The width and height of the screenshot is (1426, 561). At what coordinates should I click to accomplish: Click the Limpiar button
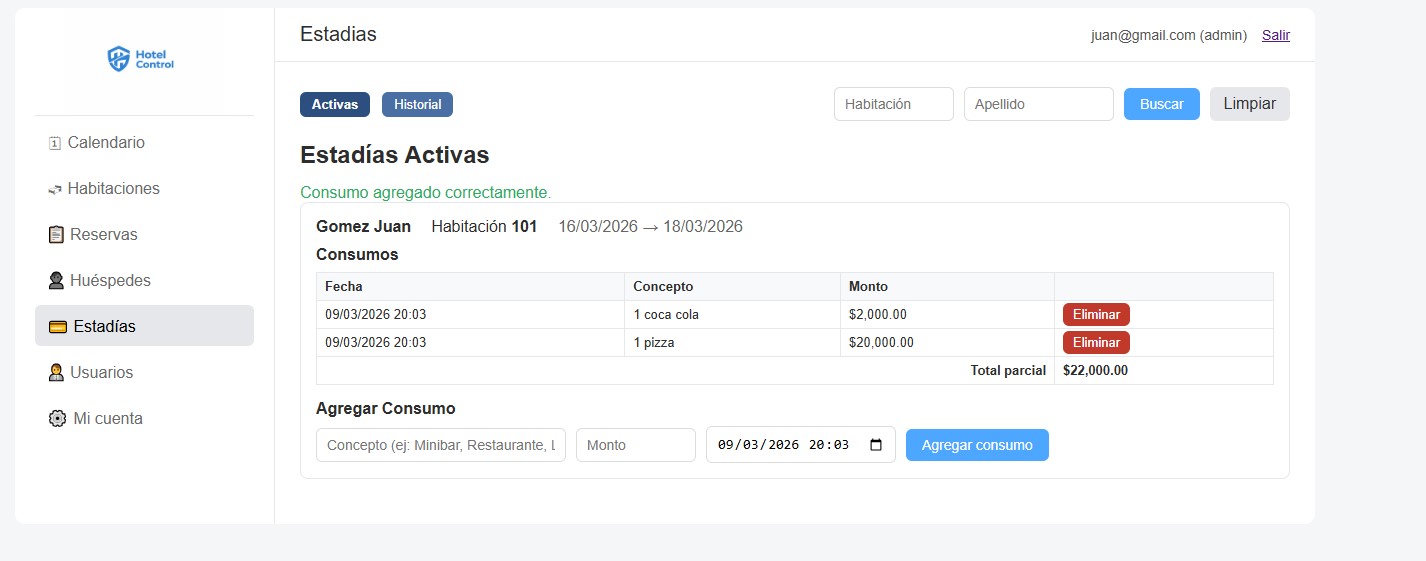(1250, 104)
